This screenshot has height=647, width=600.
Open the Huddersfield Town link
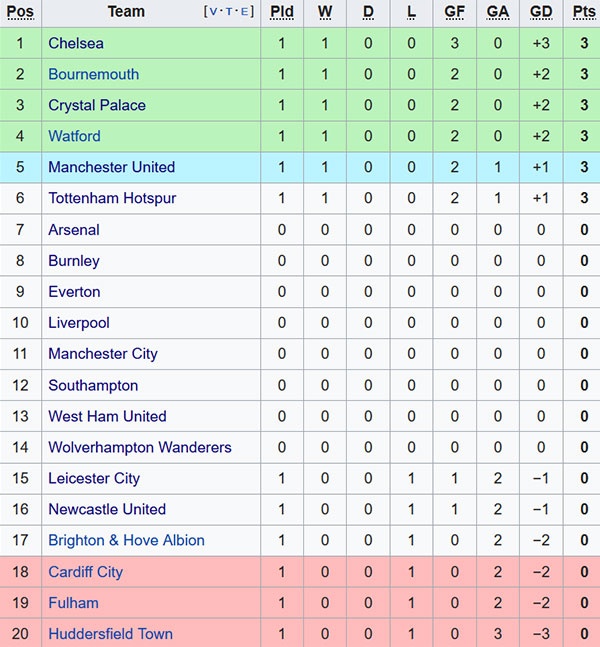110,634
